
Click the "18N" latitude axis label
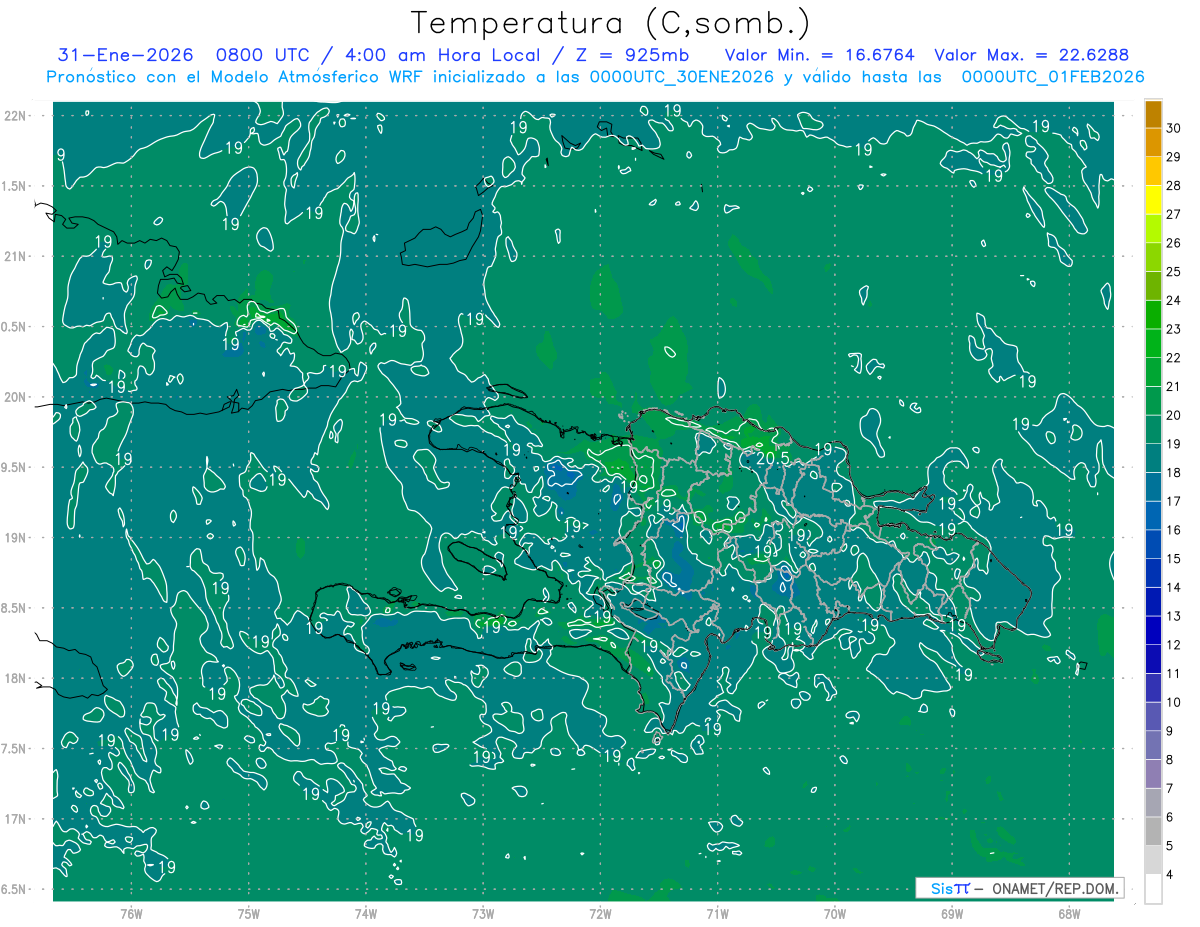coord(16,679)
